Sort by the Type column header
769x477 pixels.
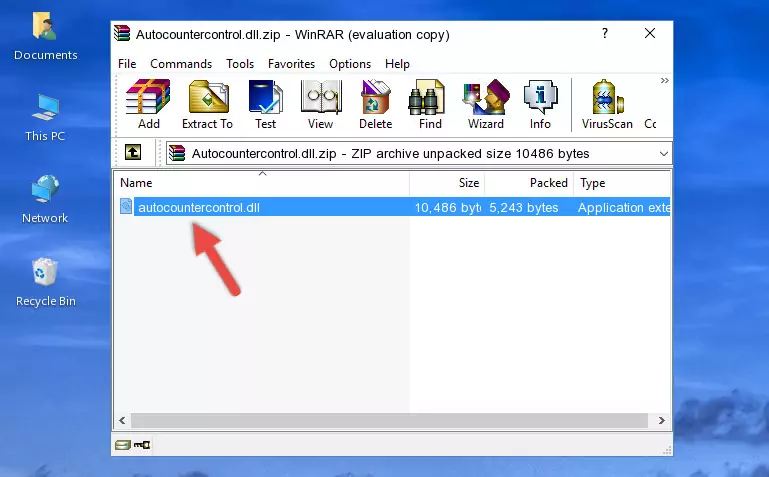[622, 183]
